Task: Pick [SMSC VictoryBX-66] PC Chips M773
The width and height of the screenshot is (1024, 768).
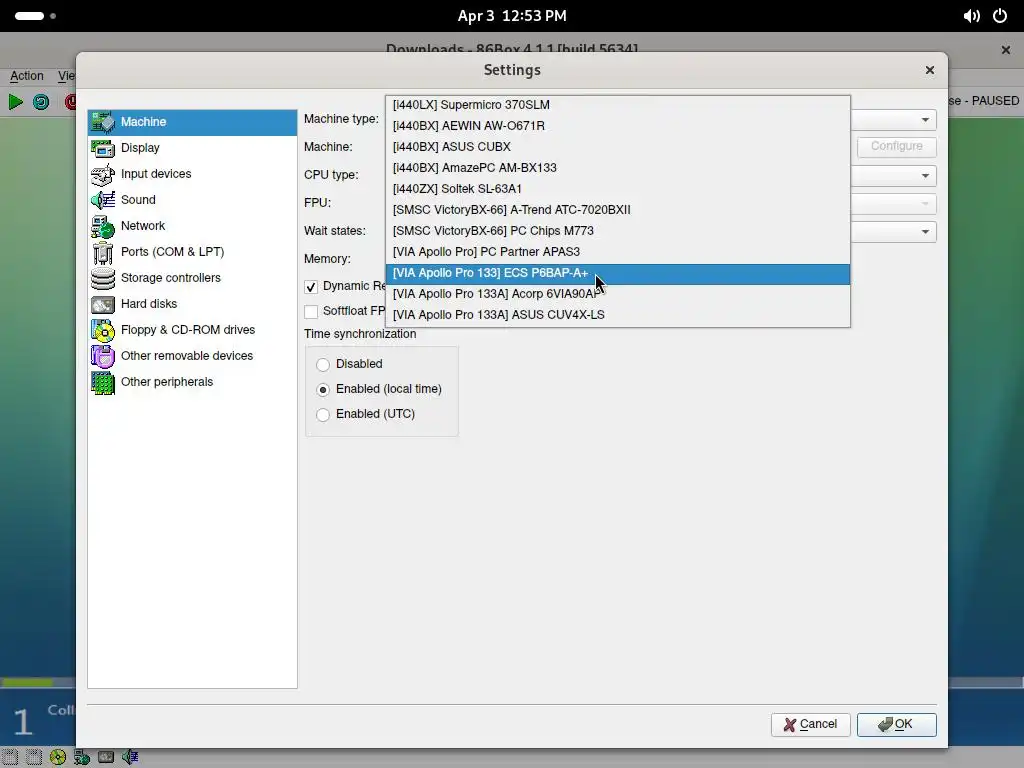Action: point(618,231)
